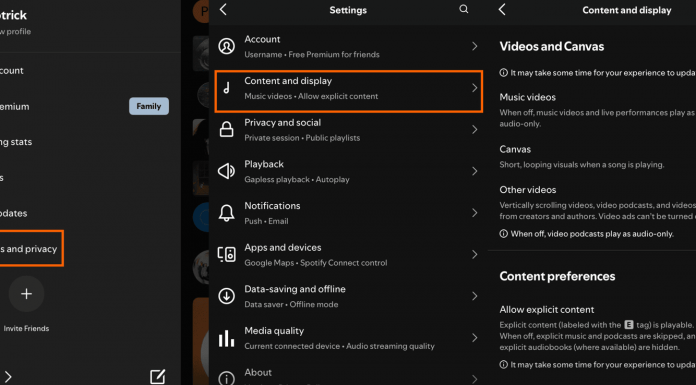696x385 pixels.
Task: Click 'Data saver • Offline mode' subtitle
Action: tap(291, 305)
